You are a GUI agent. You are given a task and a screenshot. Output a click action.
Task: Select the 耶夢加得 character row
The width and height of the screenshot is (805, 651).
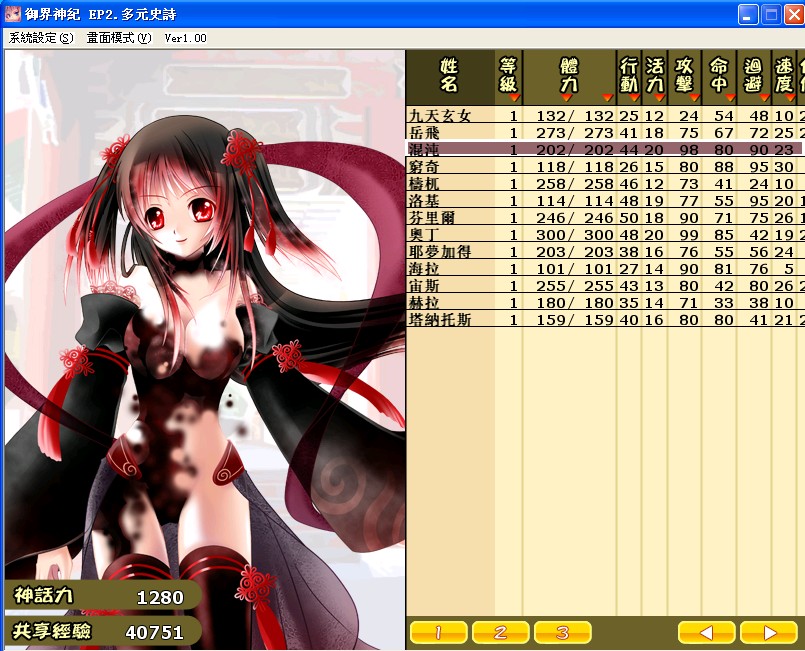click(x=605, y=252)
